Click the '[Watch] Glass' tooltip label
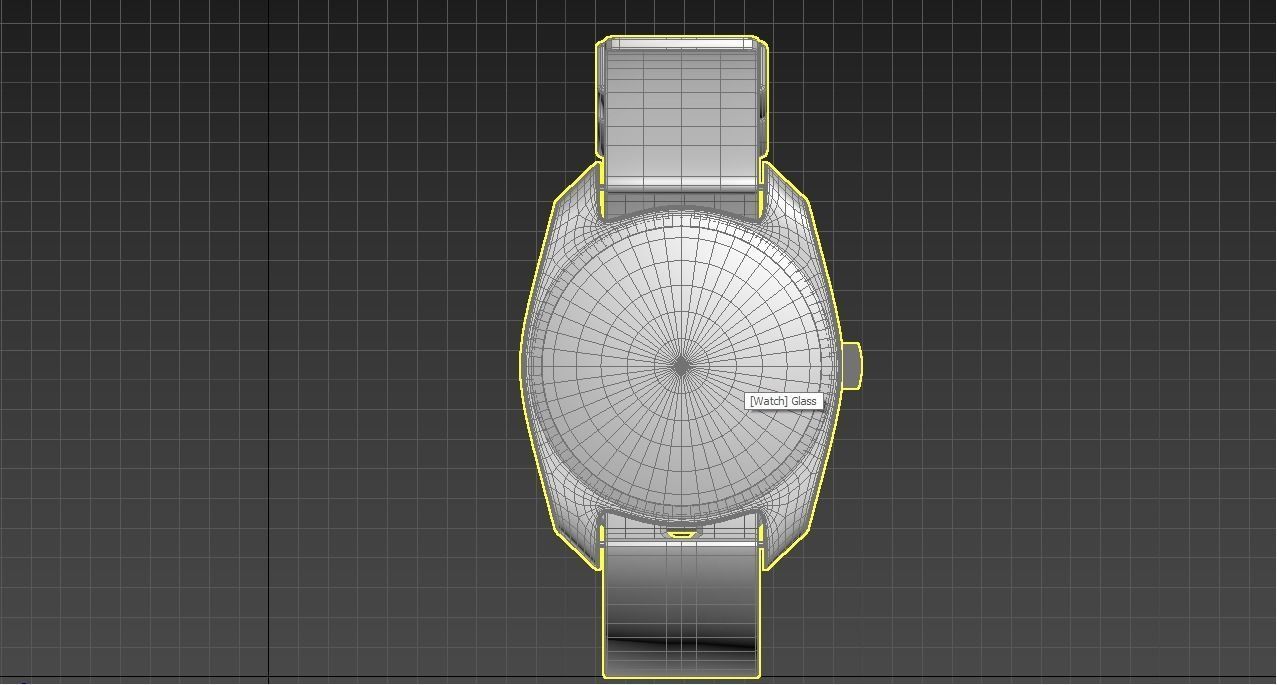 click(x=783, y=401)
